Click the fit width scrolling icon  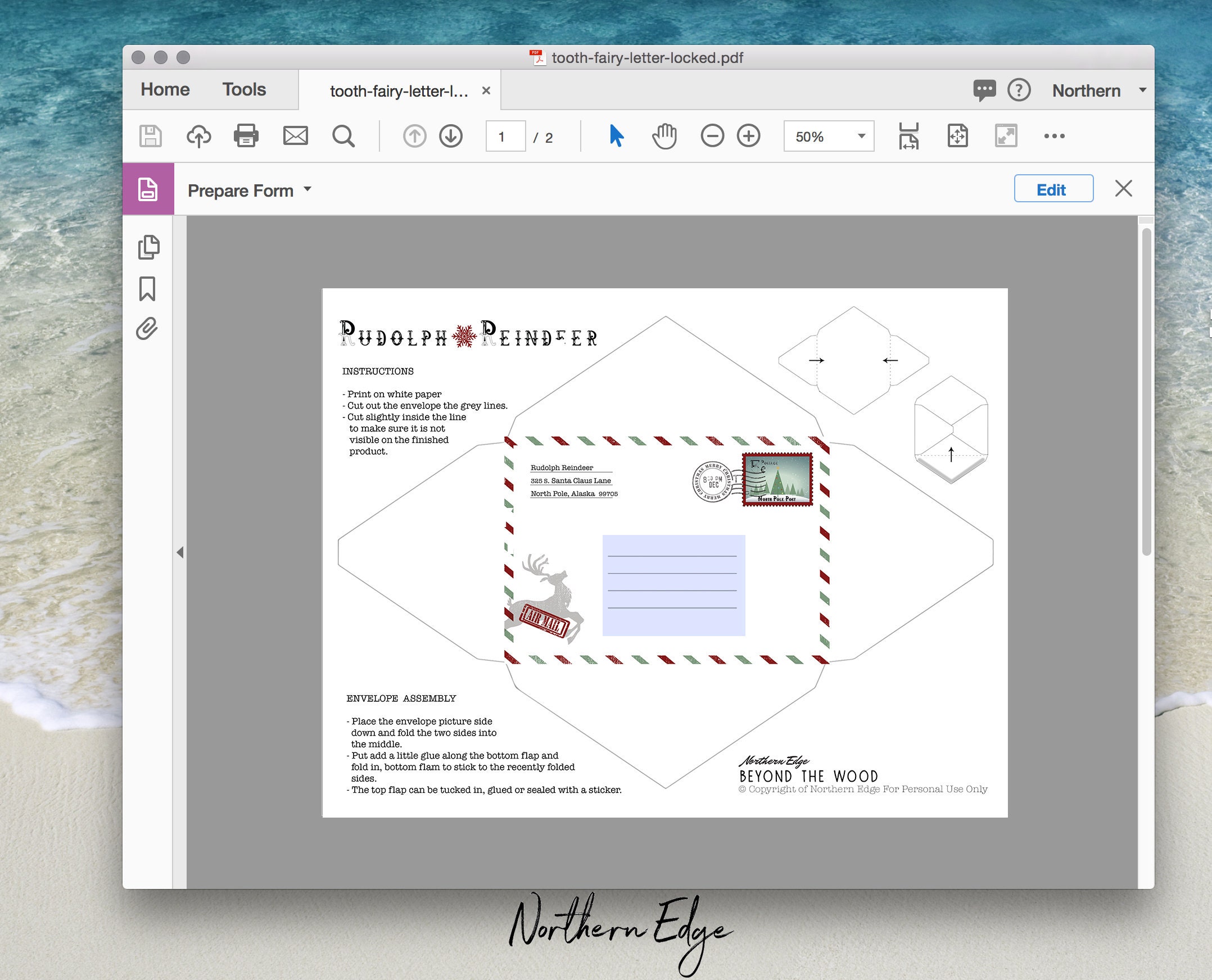(908, 136)
